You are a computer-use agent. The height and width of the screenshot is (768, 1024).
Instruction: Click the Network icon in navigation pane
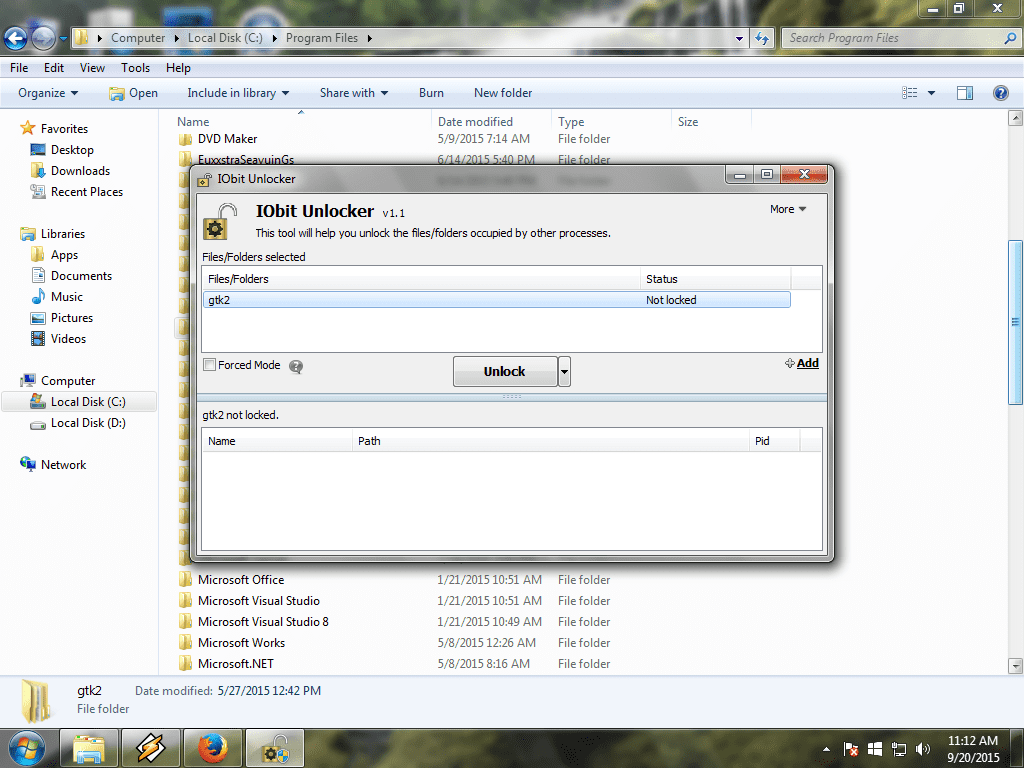tap(27, 464)
